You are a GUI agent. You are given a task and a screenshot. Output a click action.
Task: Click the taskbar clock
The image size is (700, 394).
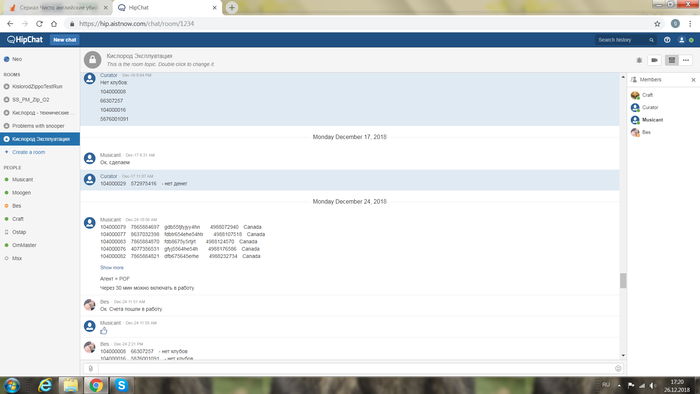pyautogui.click(x=677, y=386)
